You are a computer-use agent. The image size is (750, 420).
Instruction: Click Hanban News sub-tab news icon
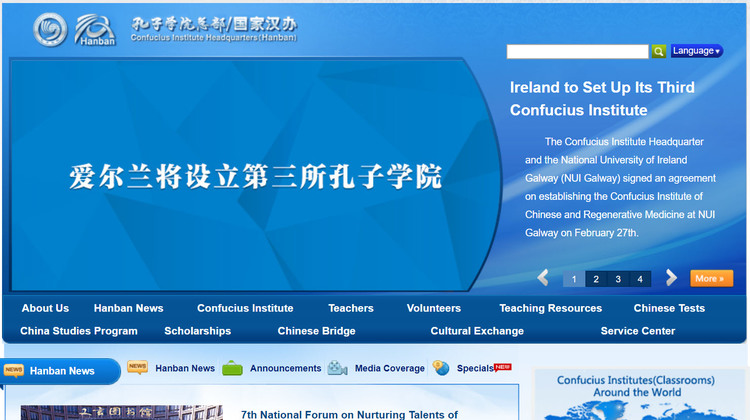(x=137, y=367)
